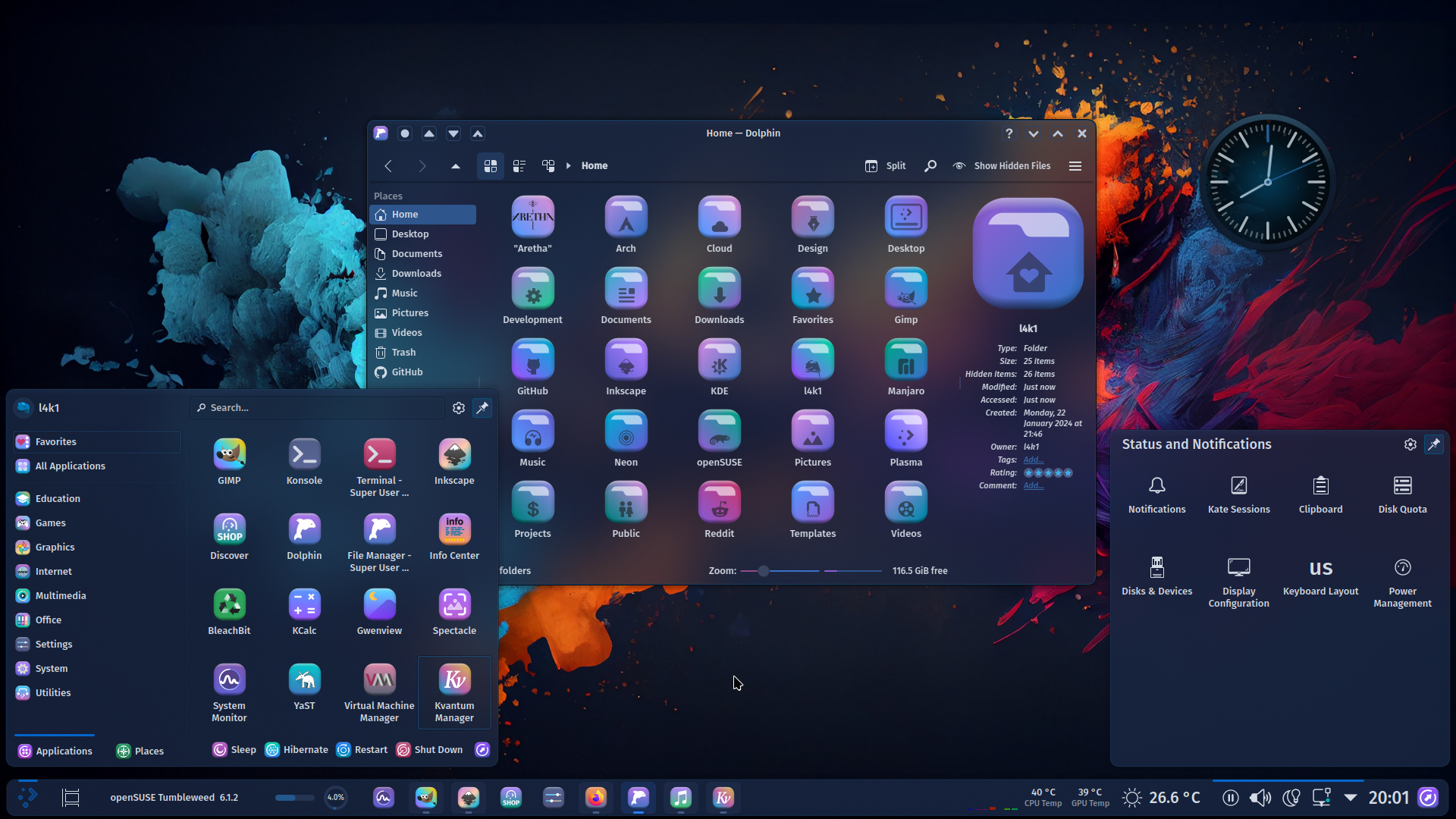The image size is (1456, 819).
Task: Set the folder star rating
Action: pyautogui.click(x=1048, y=473)
